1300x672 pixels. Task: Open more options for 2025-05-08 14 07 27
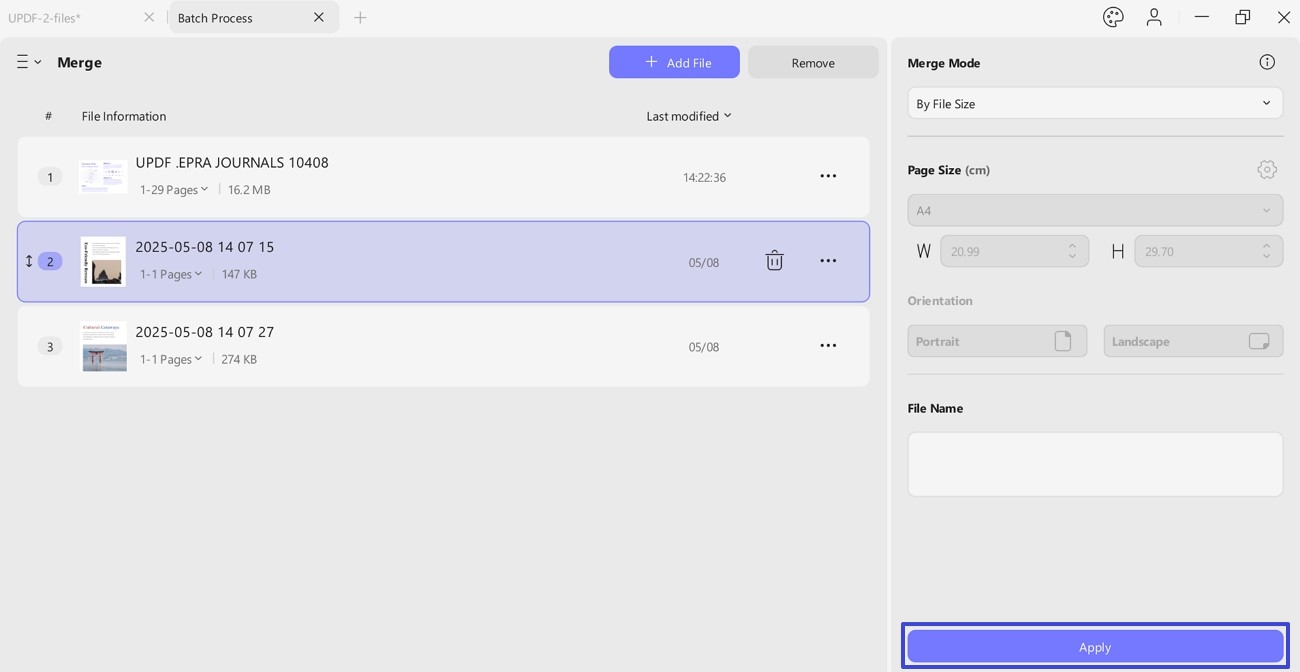pos(828,346)
